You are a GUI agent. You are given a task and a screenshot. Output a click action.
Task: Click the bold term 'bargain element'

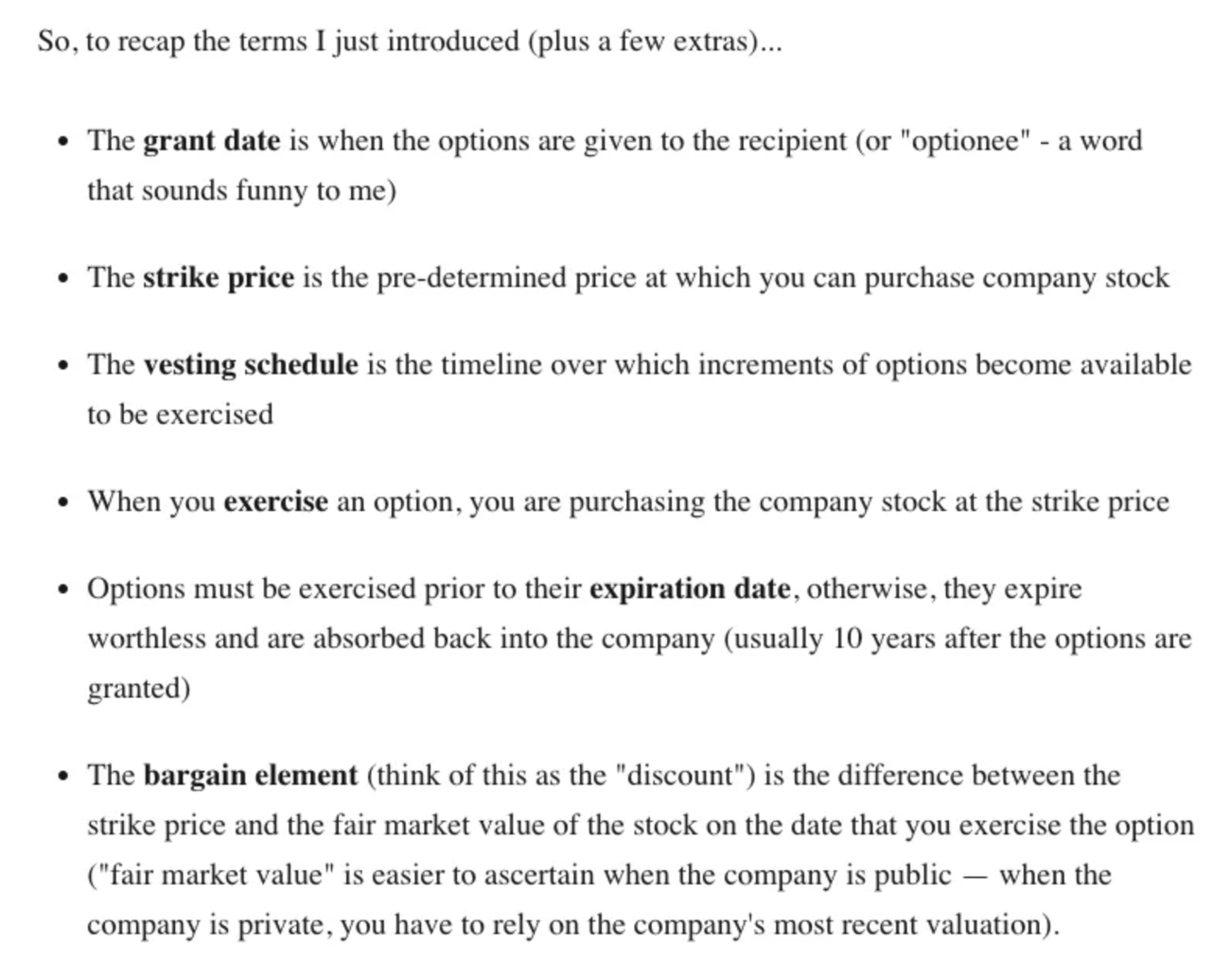(251, 776)
